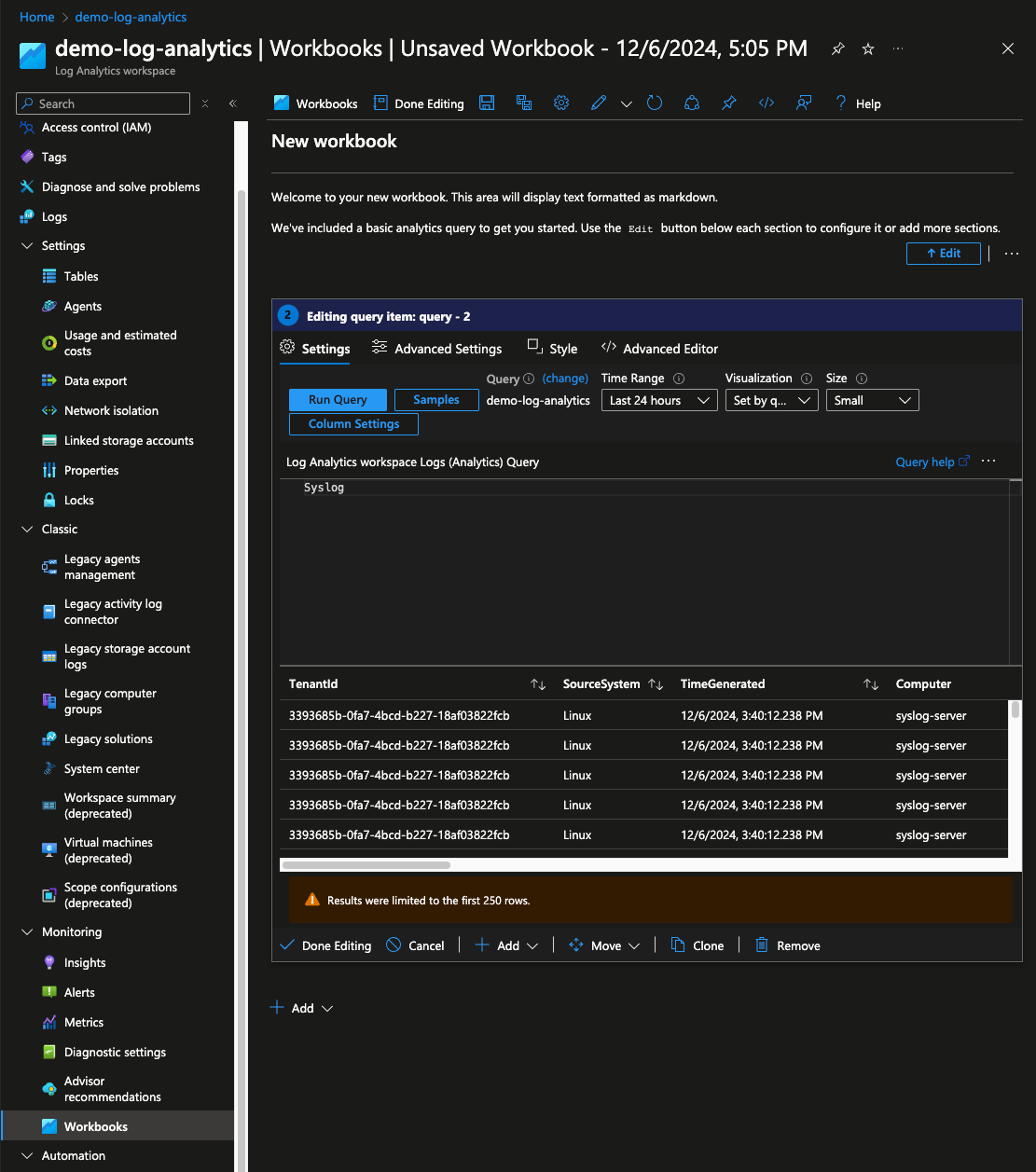1036x1172 pixels.
Task: Click the Feedback icon in toolbar
Action: (x=804, y=103)
